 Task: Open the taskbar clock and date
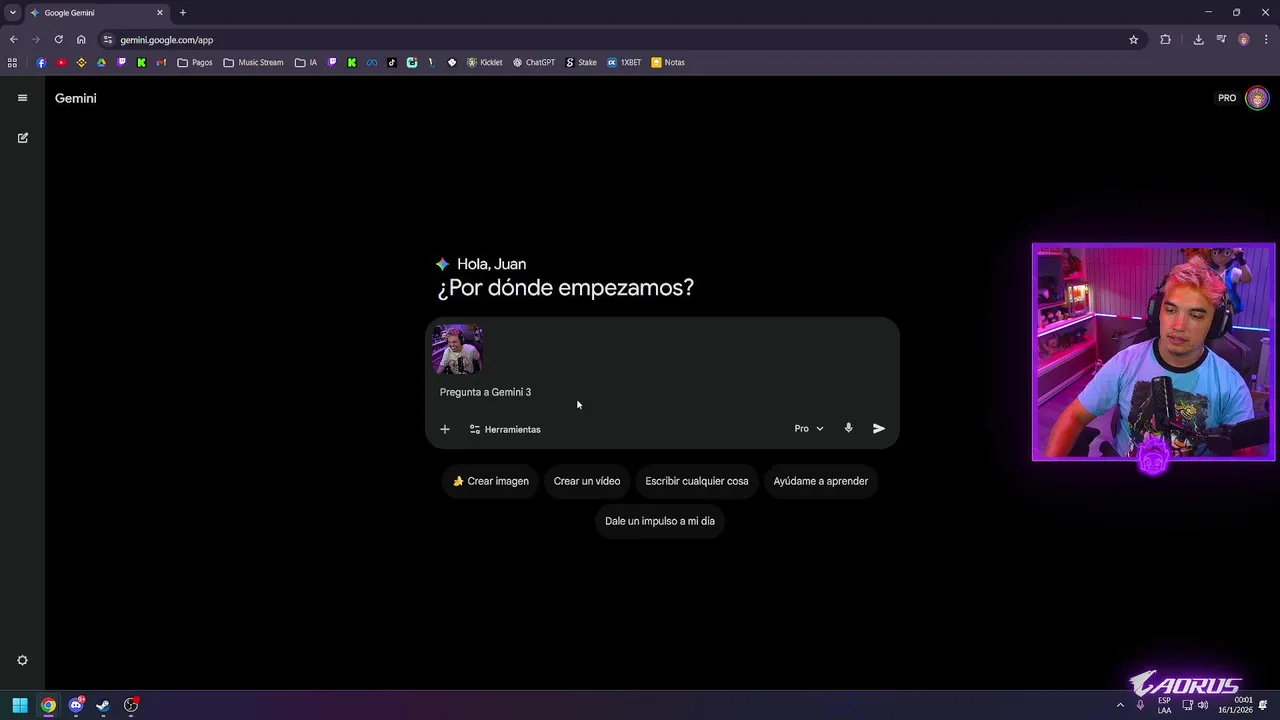[x=1236, y=705]
